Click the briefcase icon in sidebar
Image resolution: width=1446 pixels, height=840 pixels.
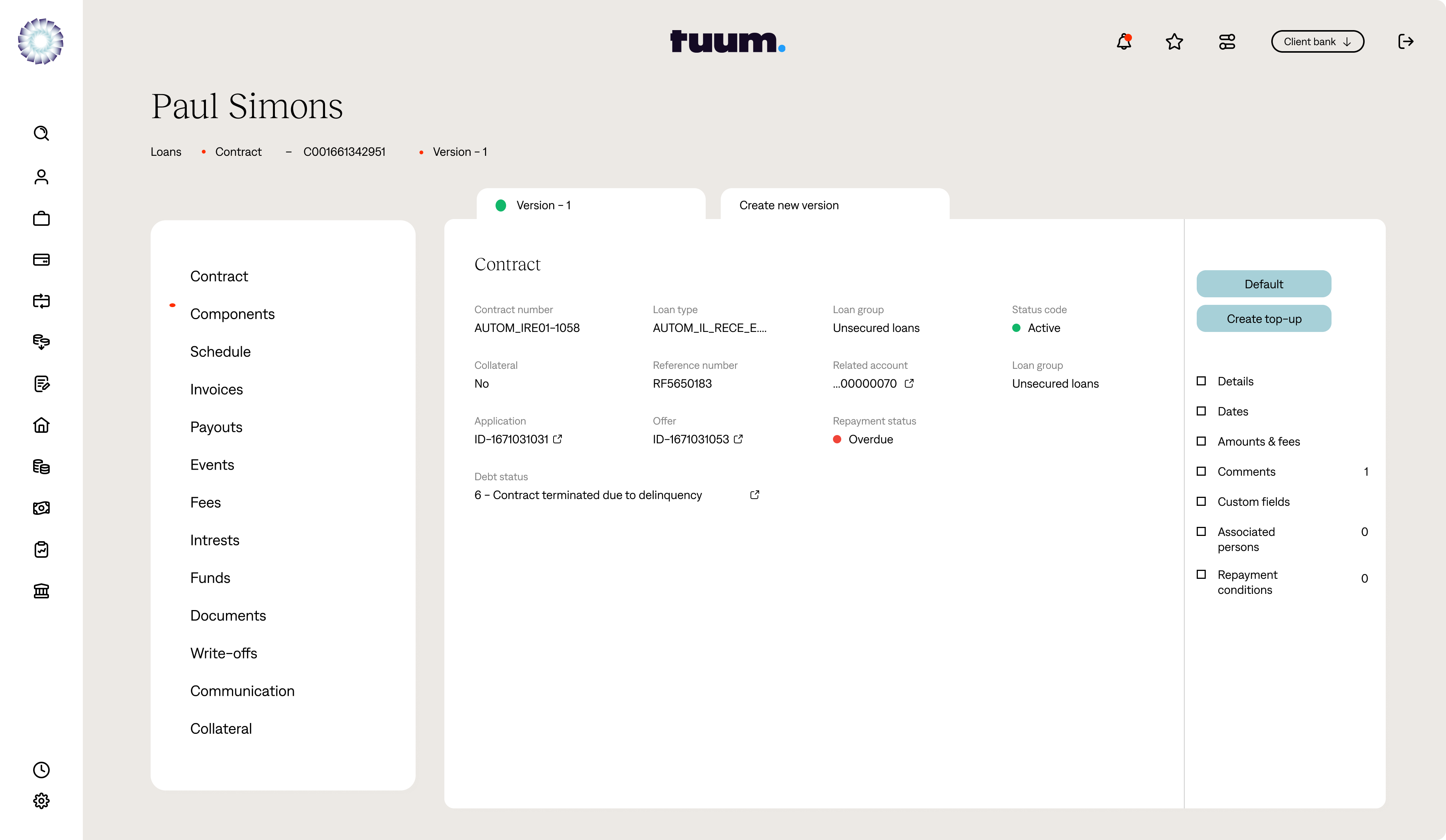click(41, 218)
